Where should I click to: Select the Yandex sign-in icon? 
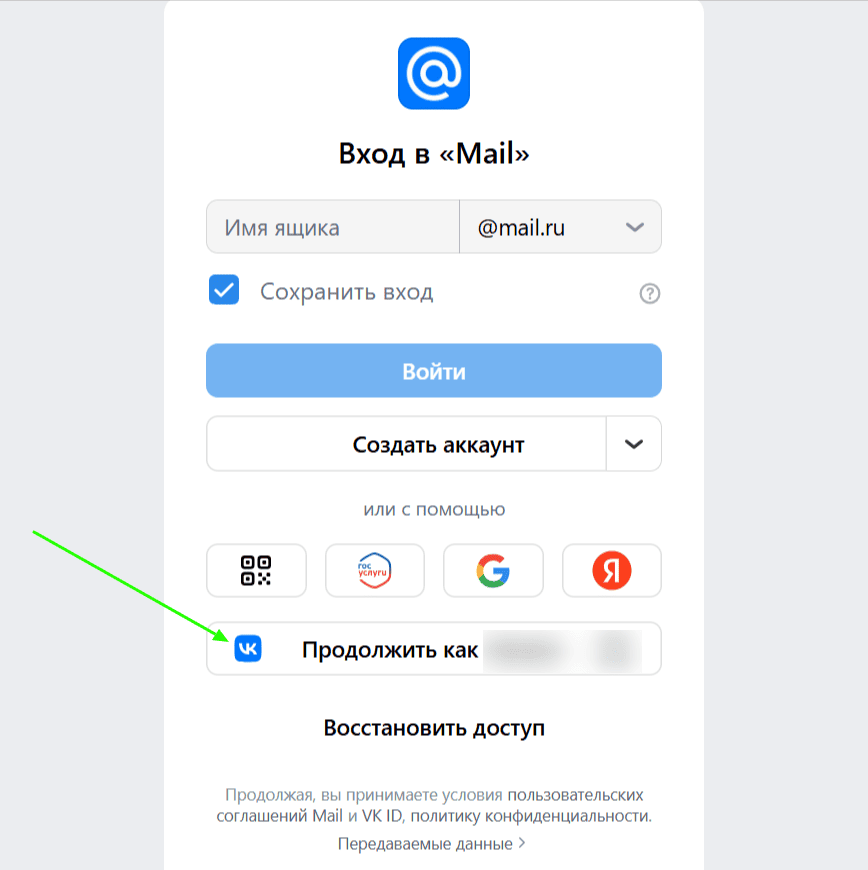[612, 570]
